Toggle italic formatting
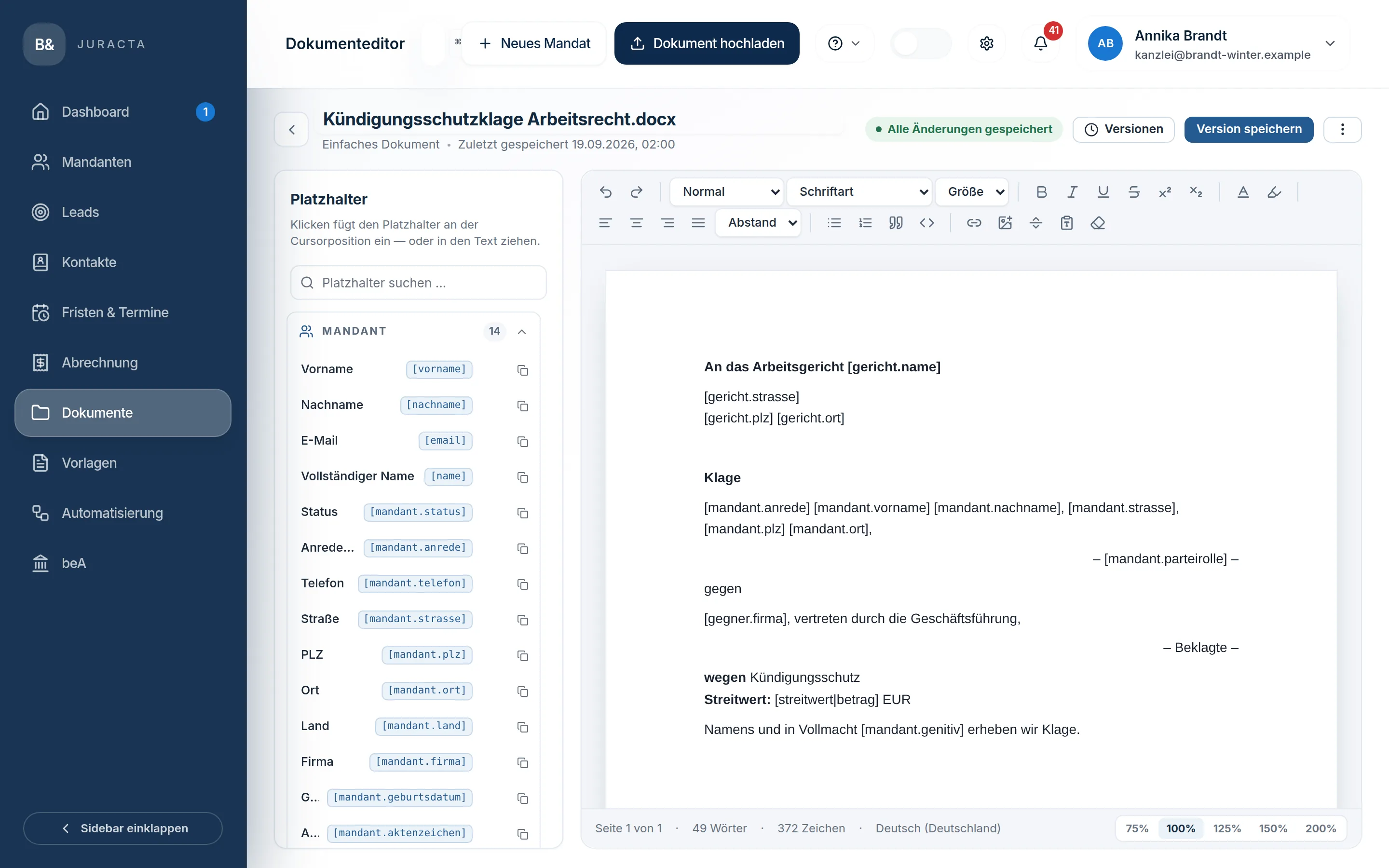 click(x=1072, y=192)
